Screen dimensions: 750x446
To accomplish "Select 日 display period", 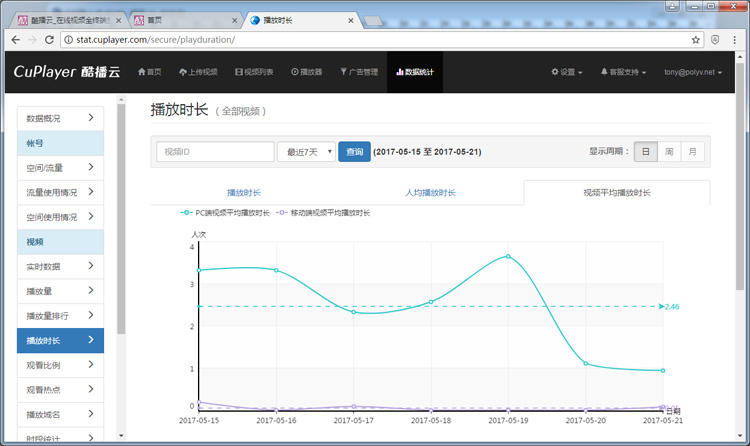I will (x=645, y=152).
